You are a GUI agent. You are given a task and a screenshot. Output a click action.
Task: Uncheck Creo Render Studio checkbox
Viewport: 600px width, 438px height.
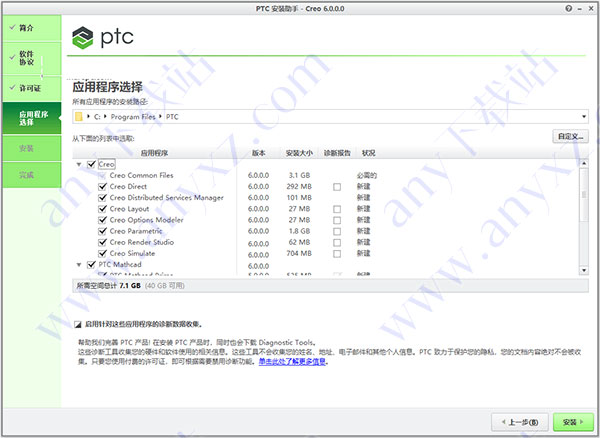click(102, 242)
